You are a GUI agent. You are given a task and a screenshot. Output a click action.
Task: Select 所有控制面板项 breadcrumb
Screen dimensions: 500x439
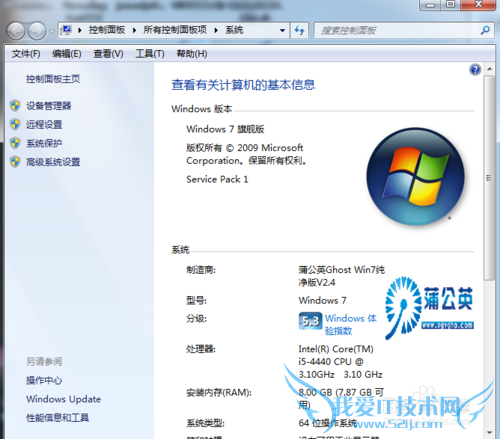(x=175, y=30)
